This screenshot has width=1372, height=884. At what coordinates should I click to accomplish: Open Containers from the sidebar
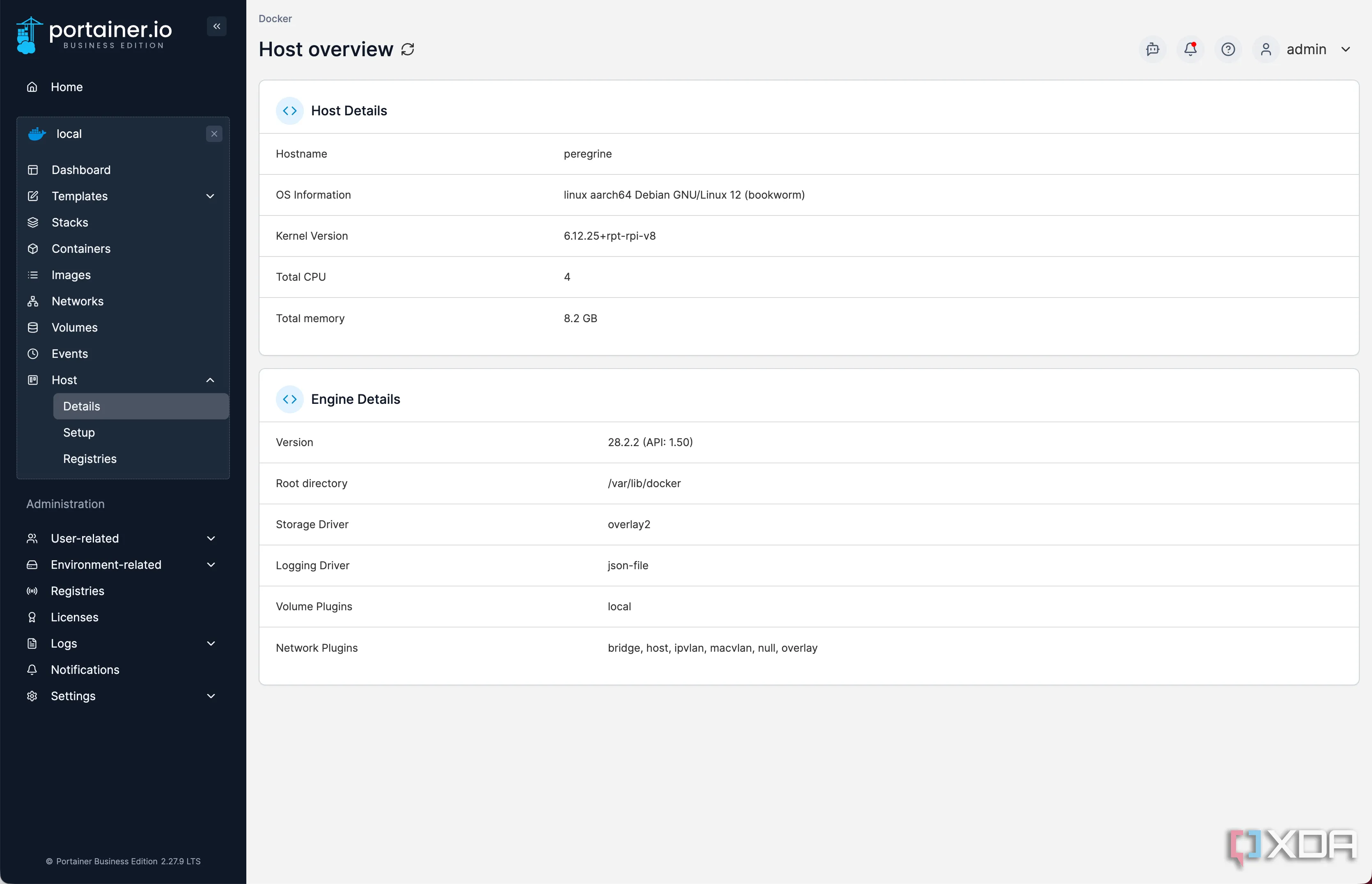tap(81, 249)
